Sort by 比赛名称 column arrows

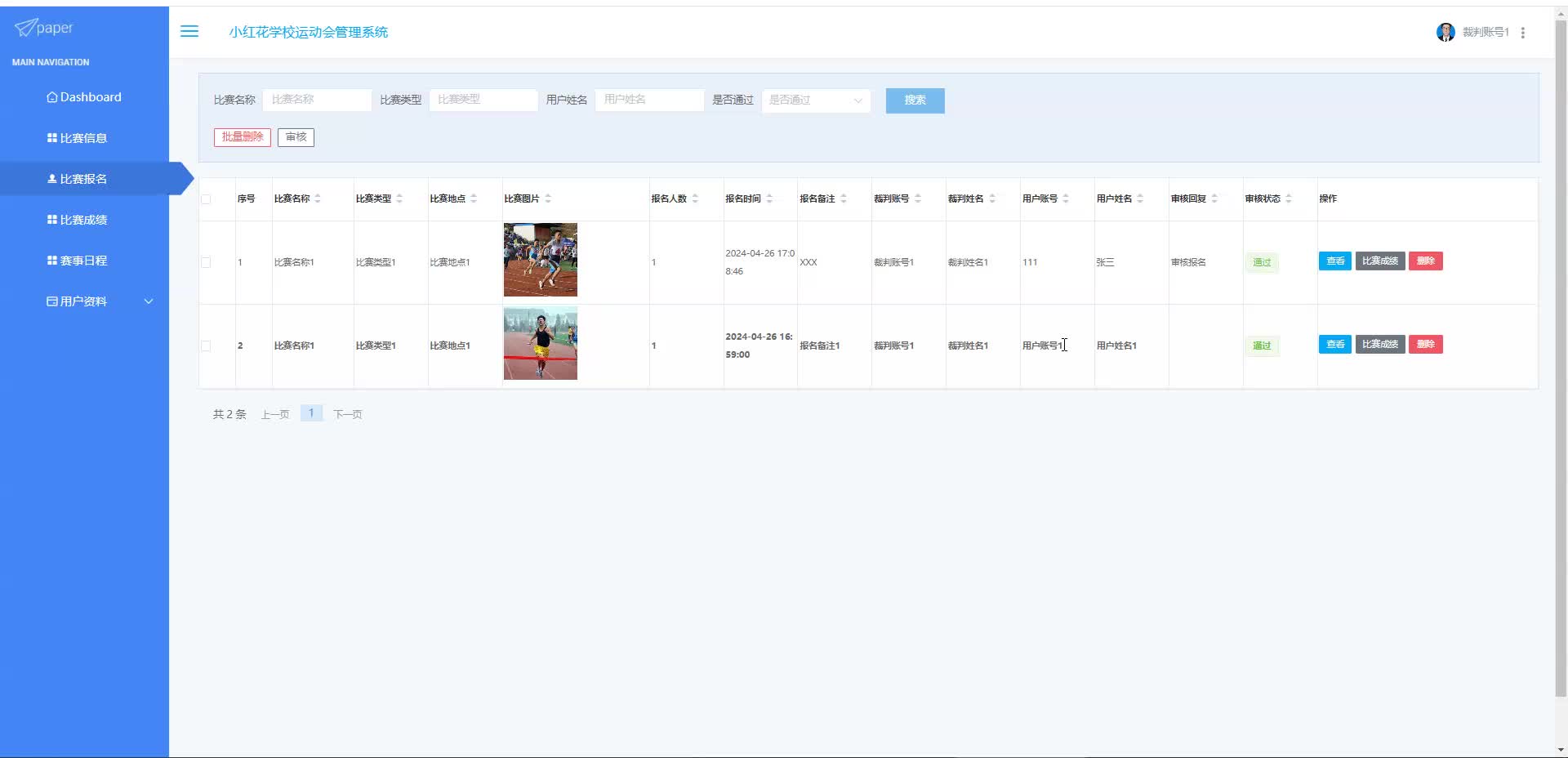[318, 198]
